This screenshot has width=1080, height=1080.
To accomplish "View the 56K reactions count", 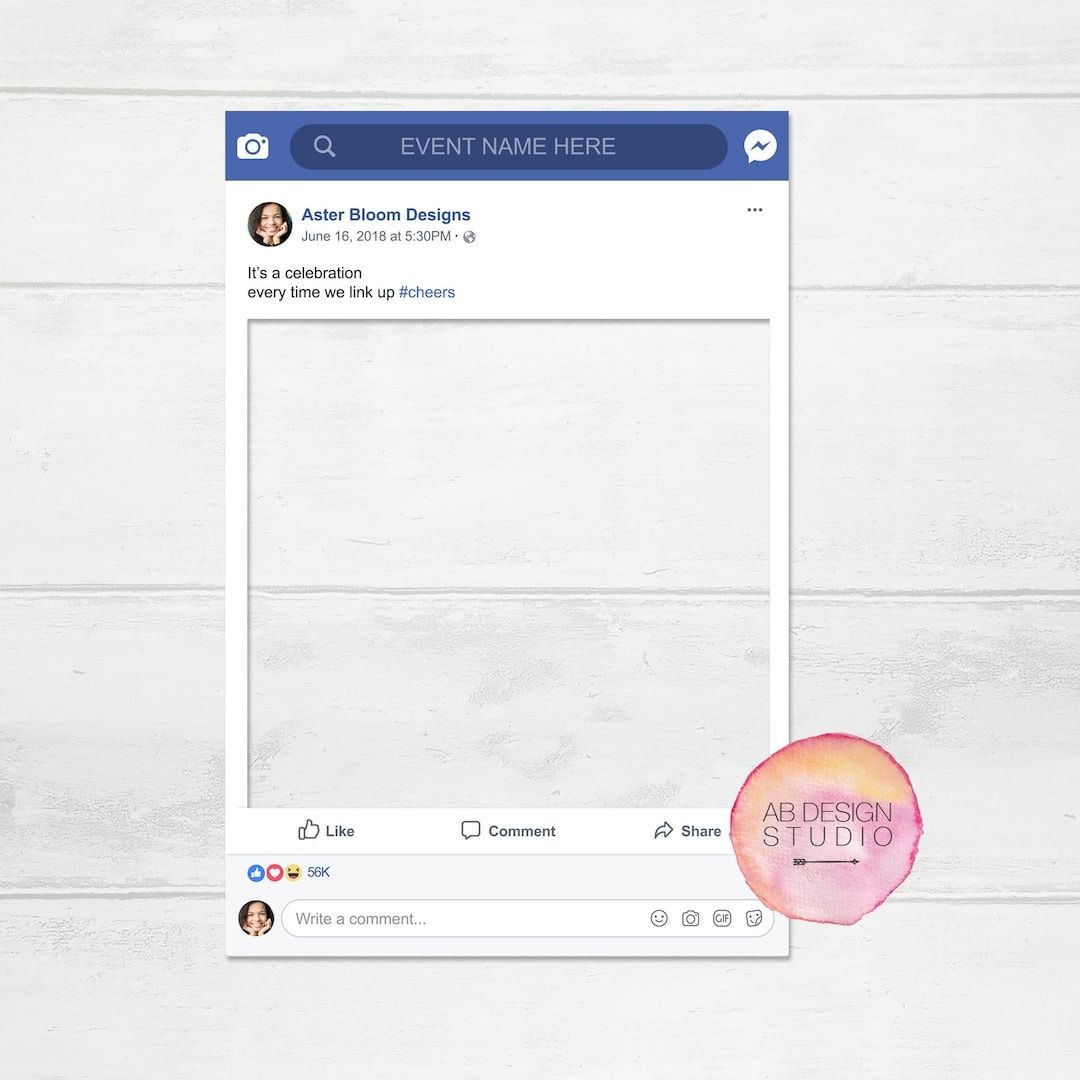I will pyautogui.click(x=318, y=872).
